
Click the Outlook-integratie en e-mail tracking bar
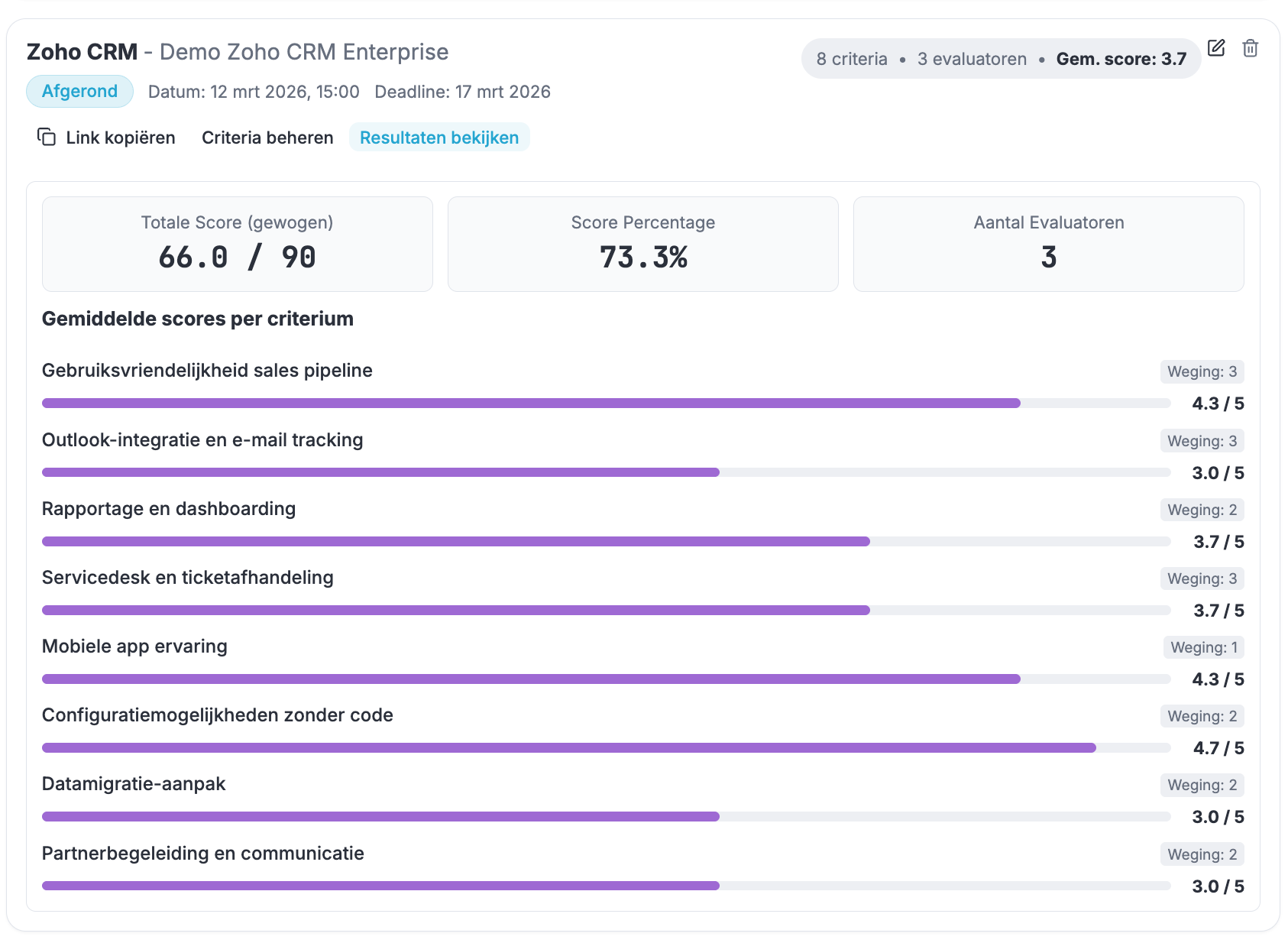606,472
